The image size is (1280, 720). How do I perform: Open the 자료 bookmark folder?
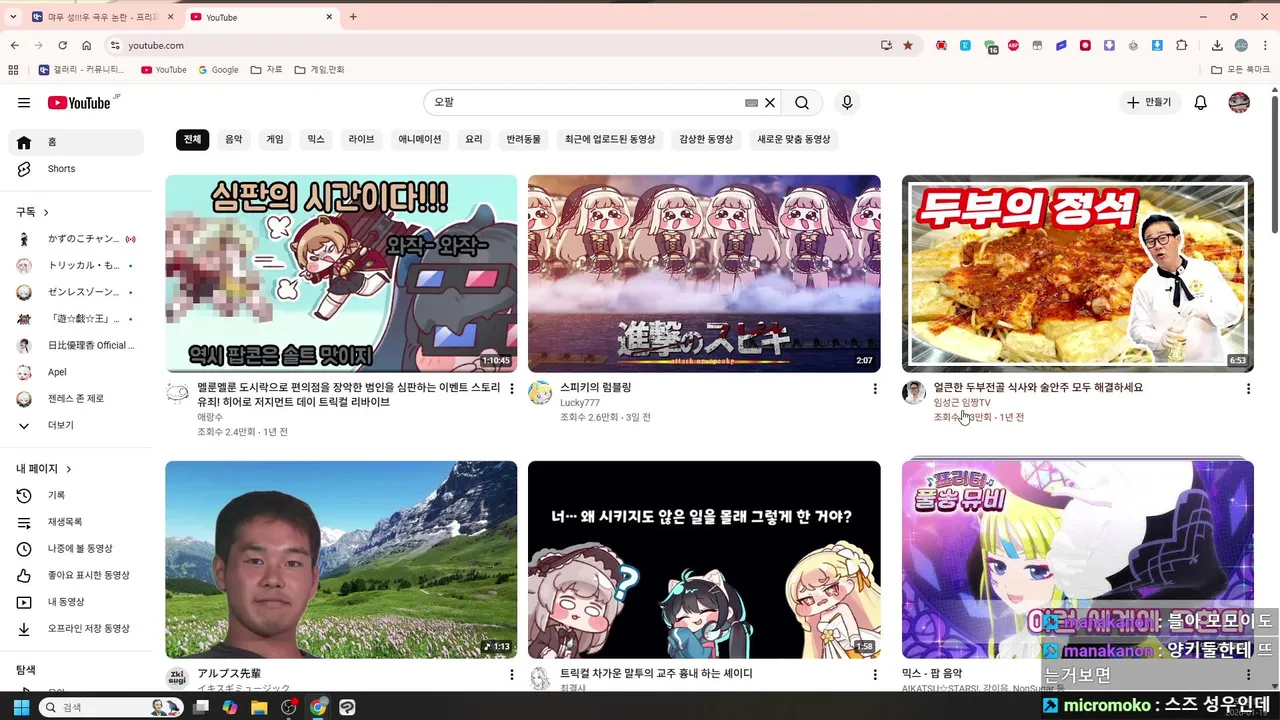click(266, 70)
